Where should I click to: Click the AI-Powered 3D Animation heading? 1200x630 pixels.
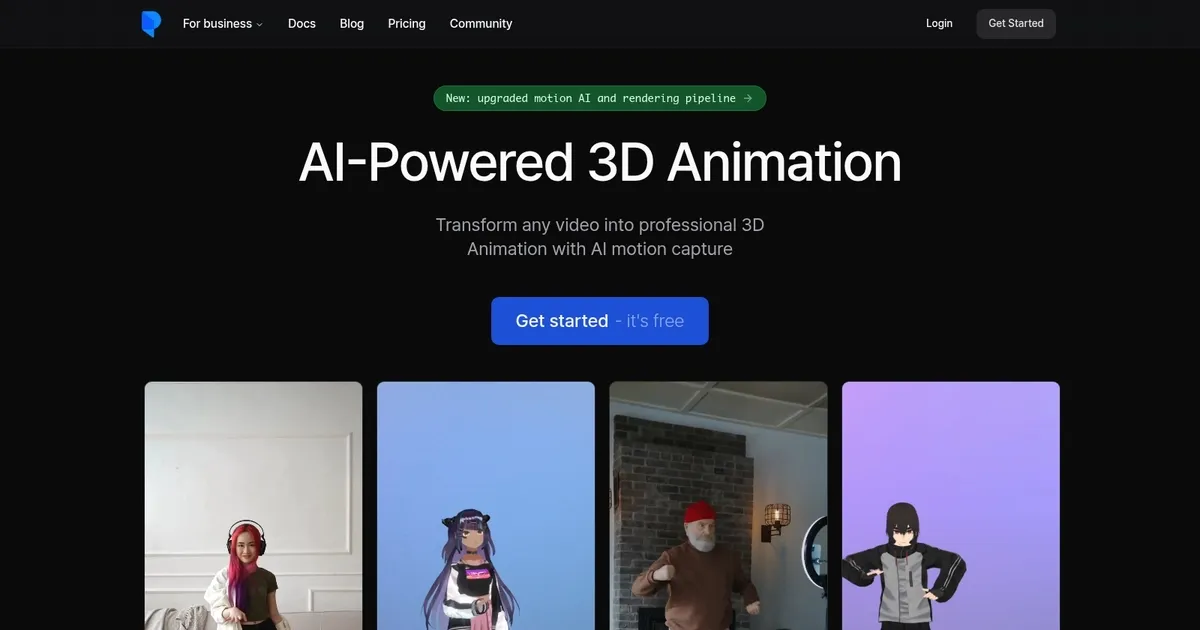pos(600,162)
